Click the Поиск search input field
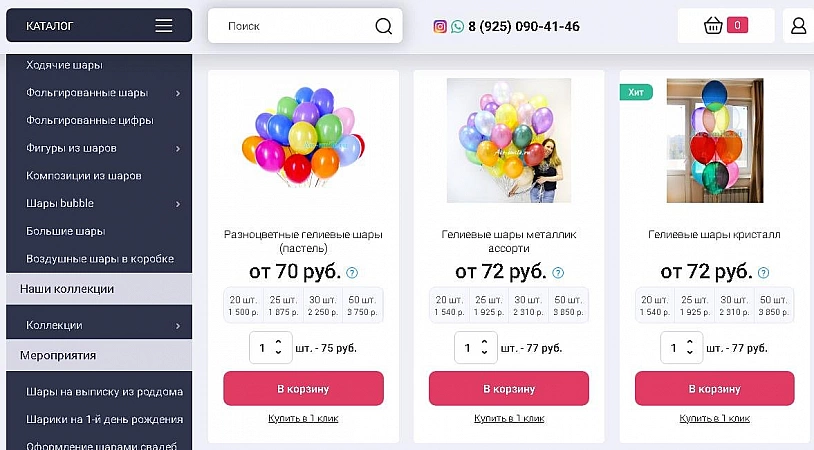Image resolution: width=814 pixels, height=450 pixels. click(x=295, y=26)
